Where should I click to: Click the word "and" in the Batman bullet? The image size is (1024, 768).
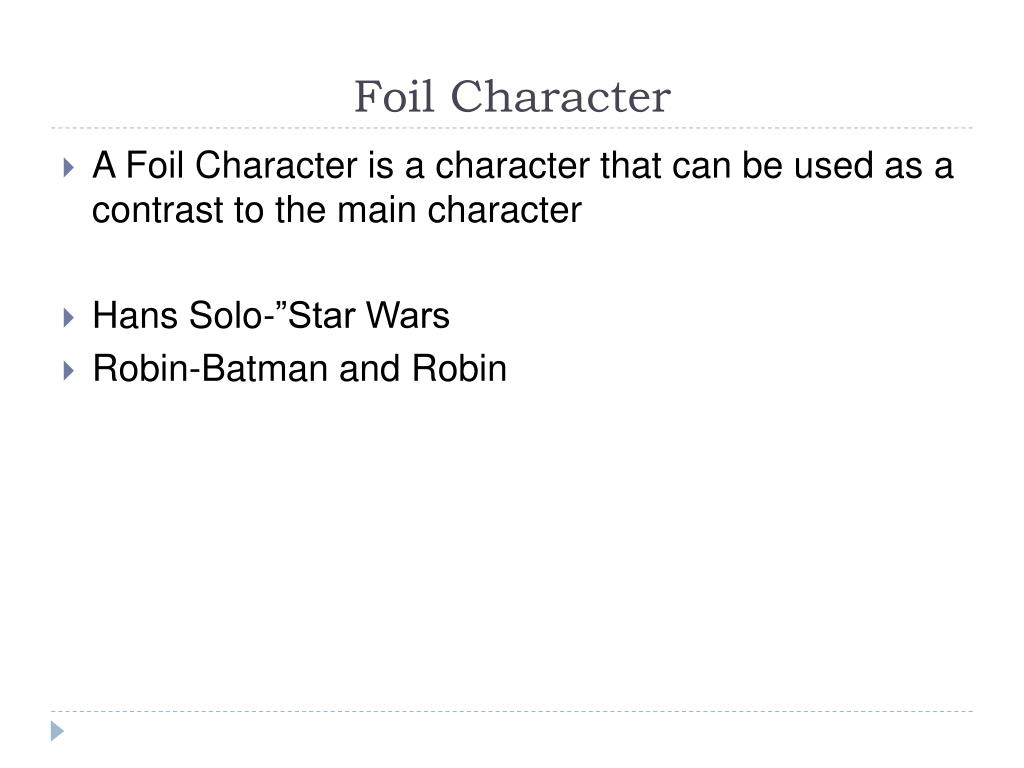point(370,368)
